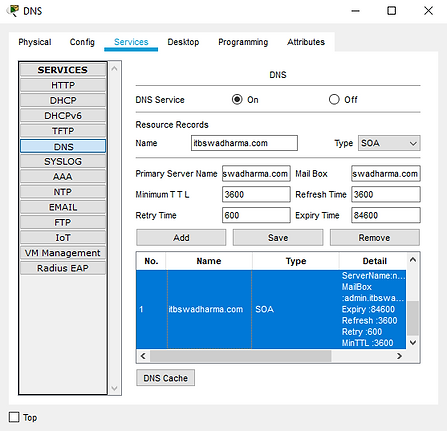Select DHCP in the services list

pos(63,100)
